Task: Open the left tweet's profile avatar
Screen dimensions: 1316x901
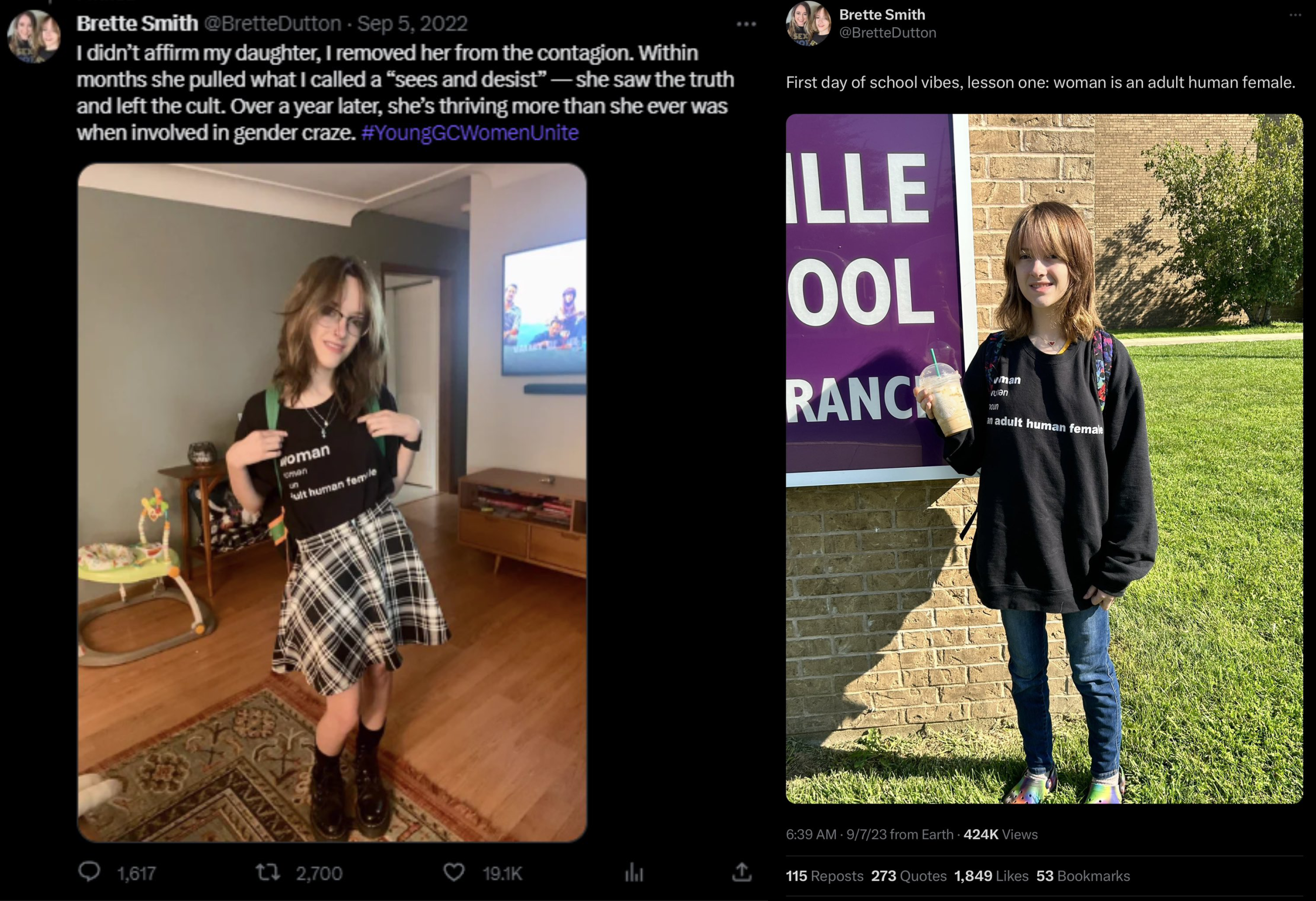Action: 34,36
